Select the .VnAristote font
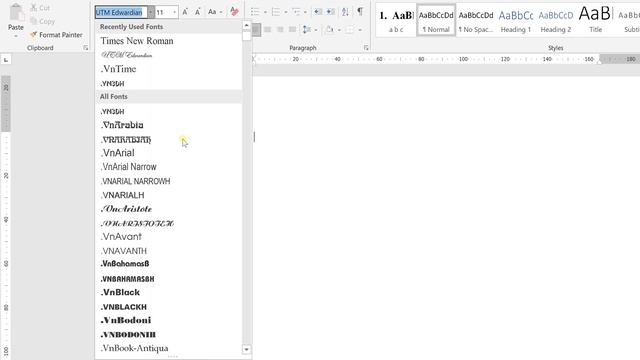 169,209
